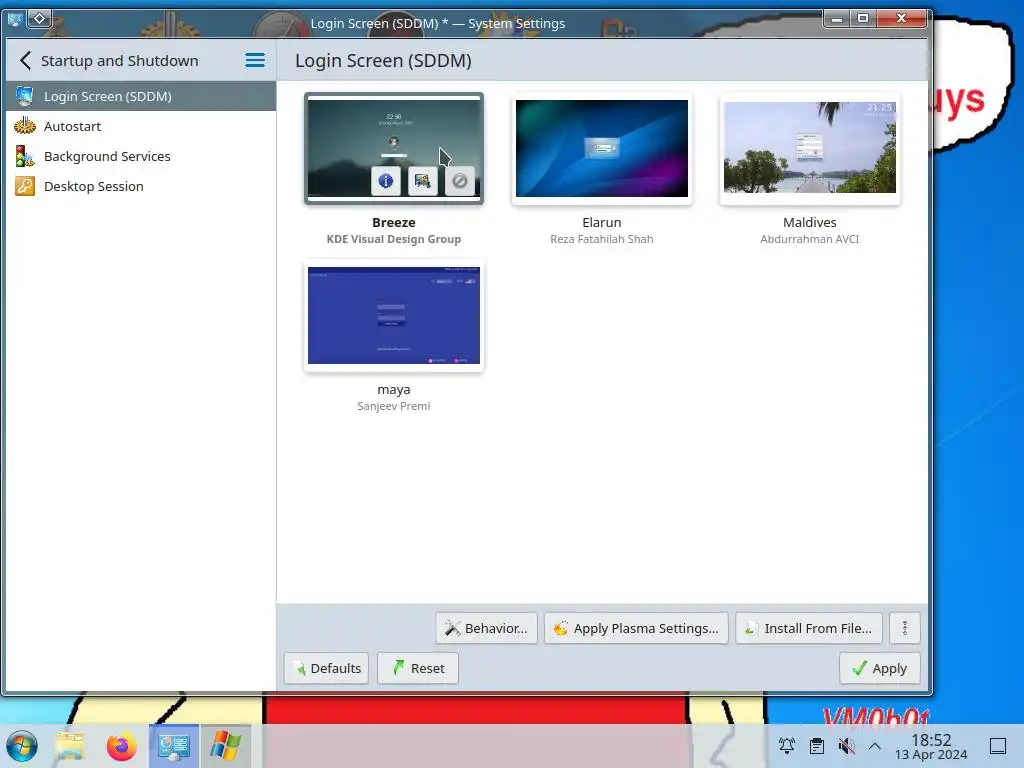Restore Defaults
This screenshot has height=768, width=1024.
click(327, 668)
